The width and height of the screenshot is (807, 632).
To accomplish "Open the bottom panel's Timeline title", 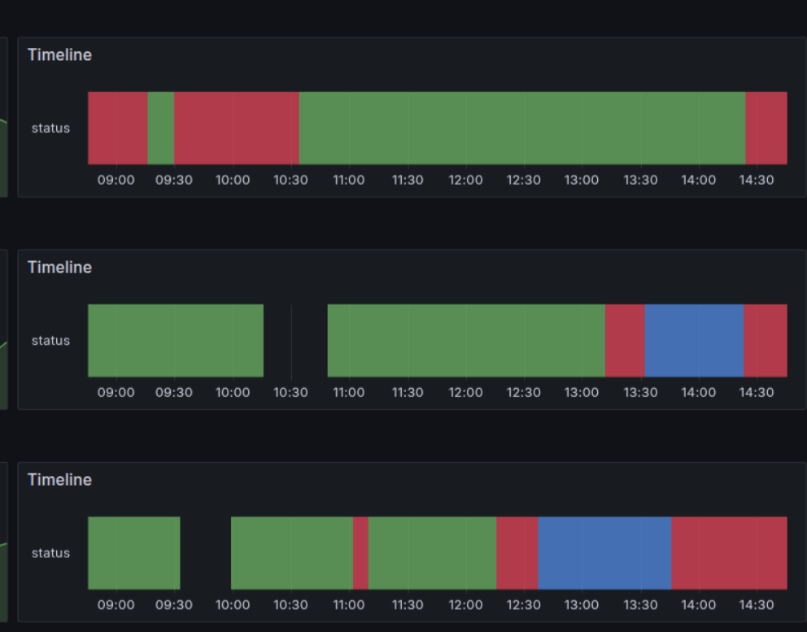I will click(60, 480).
